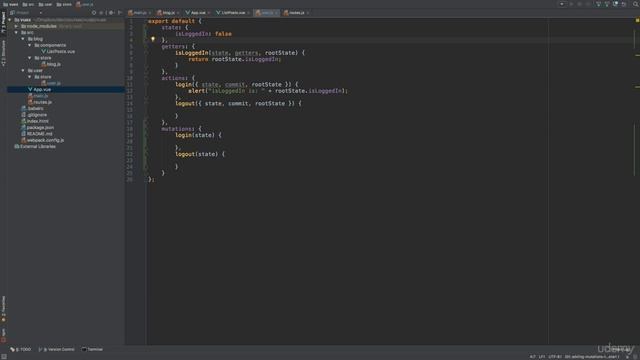The height and width of the screenshot is (360, 640).
Task: Open the TODO tool window
Action: click(x=20, y=349)
